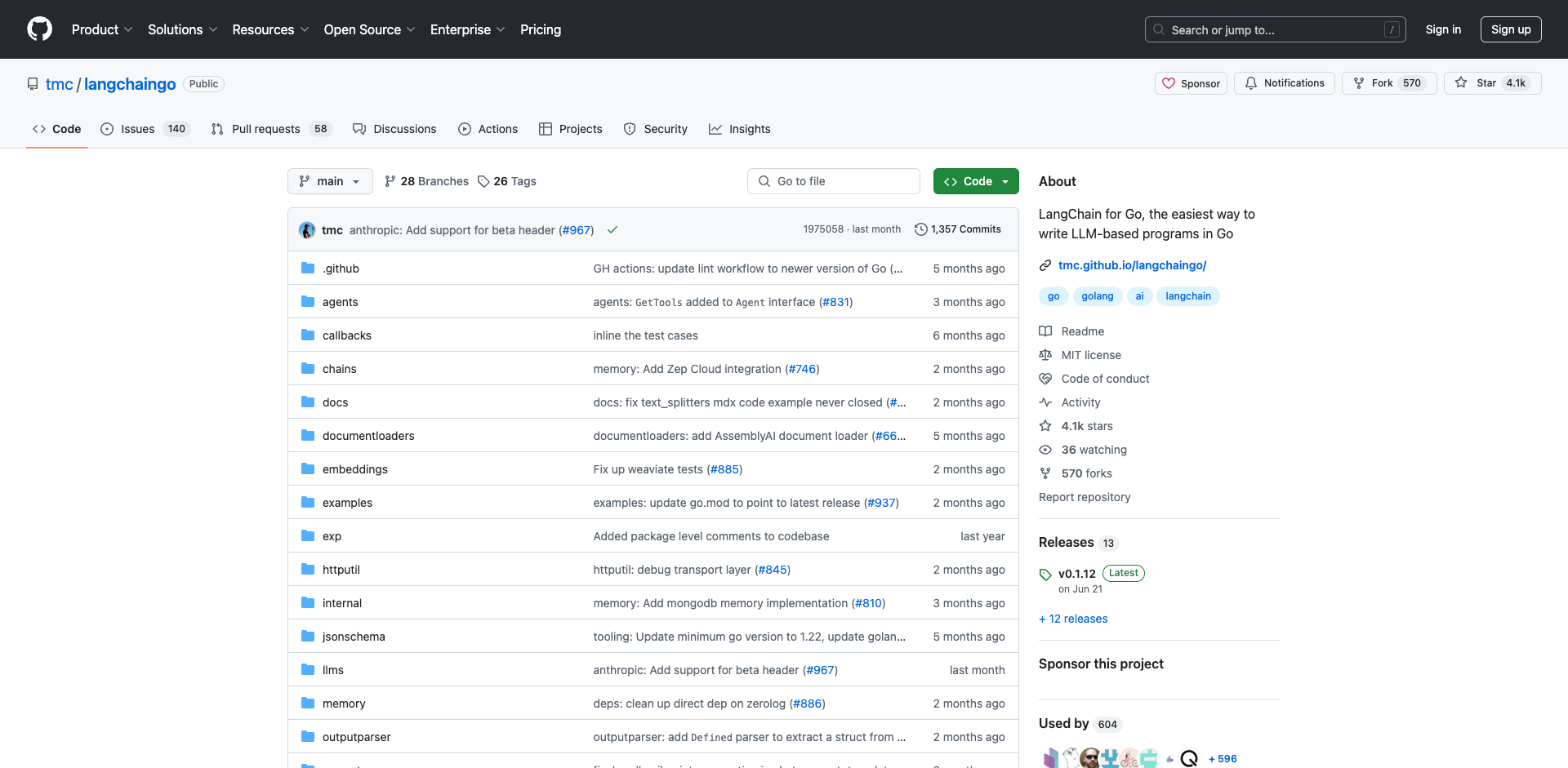The width and height of the screenshot is (1568, 768).
Task: Open pull request #746 link
Action: tap(802, 369)
